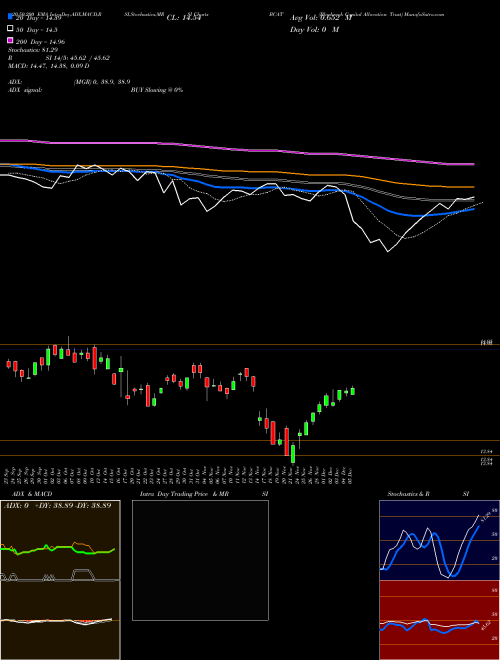Click the 'Stochastics & R' panel title

click(x=408, y=494)
